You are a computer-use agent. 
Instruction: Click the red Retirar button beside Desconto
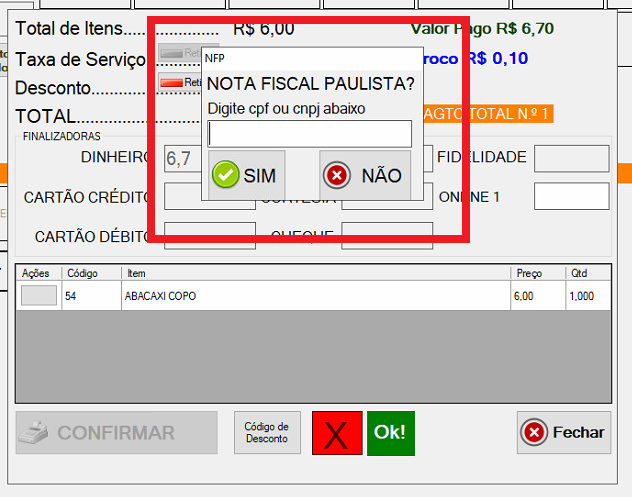pyautogui.click(x=180, y=83)
